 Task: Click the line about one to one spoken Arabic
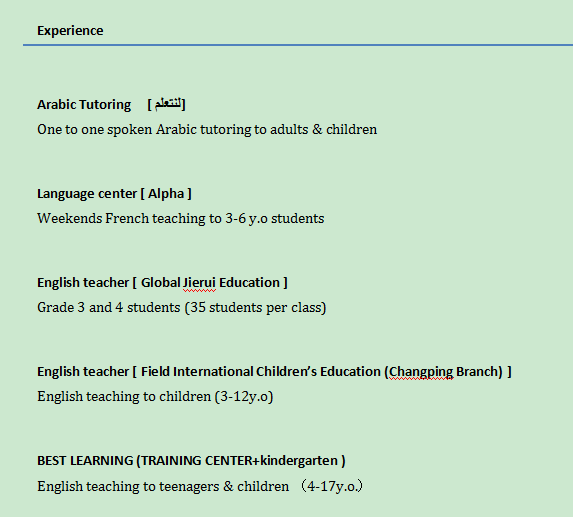[207, 129]
